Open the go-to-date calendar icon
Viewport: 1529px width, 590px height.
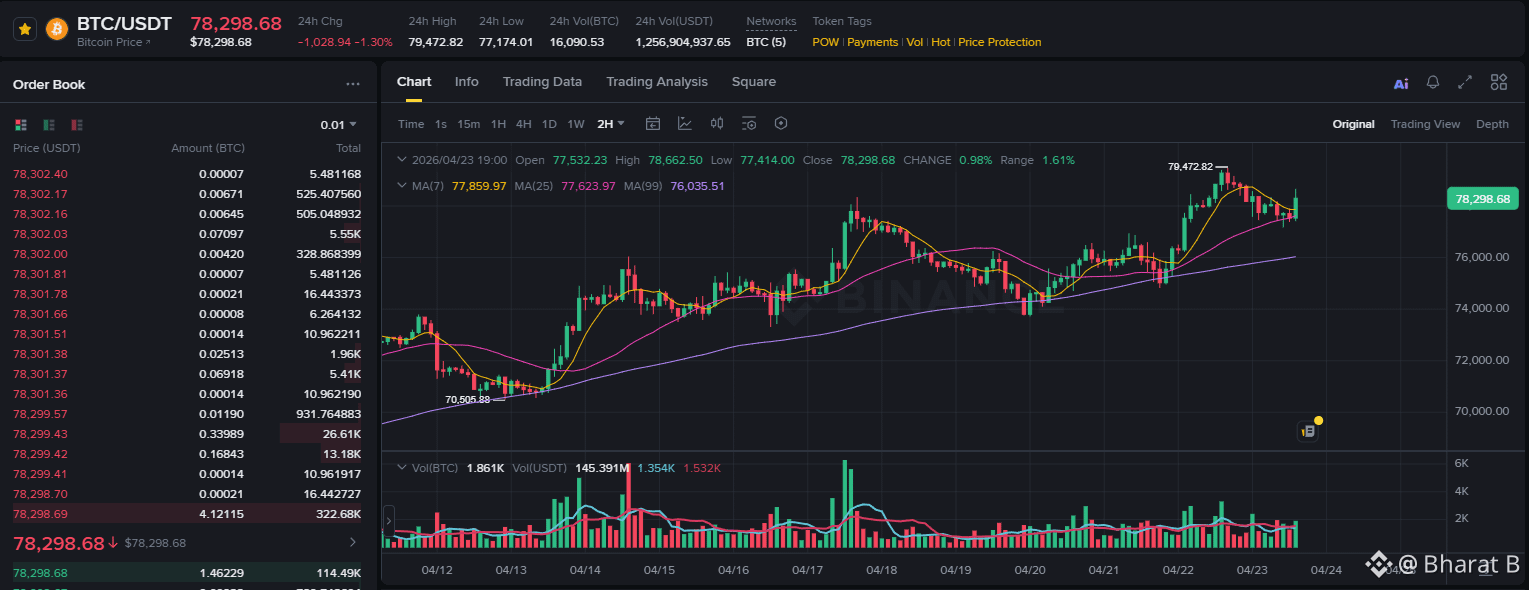pos(653,124)
